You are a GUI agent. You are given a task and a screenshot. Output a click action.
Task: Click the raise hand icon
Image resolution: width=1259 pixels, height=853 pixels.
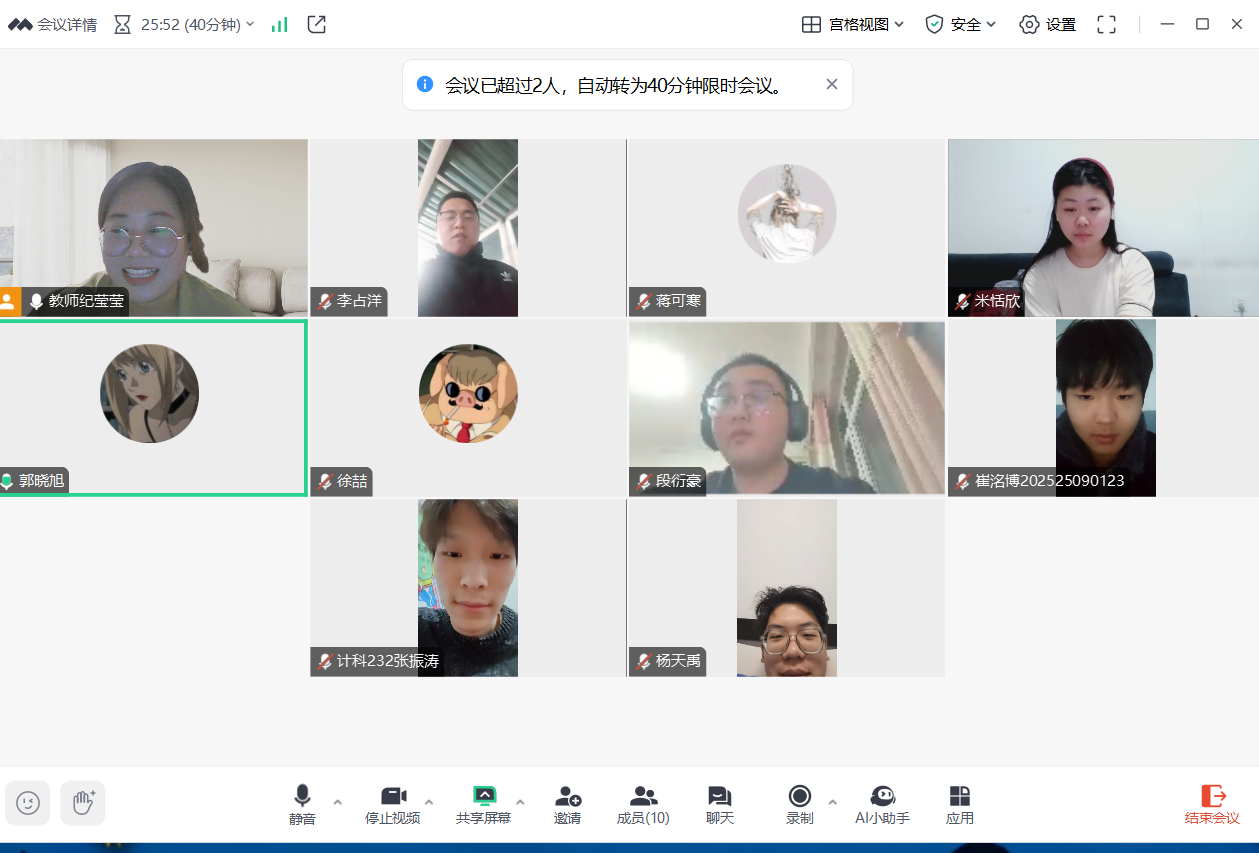[x=83, y=802]
